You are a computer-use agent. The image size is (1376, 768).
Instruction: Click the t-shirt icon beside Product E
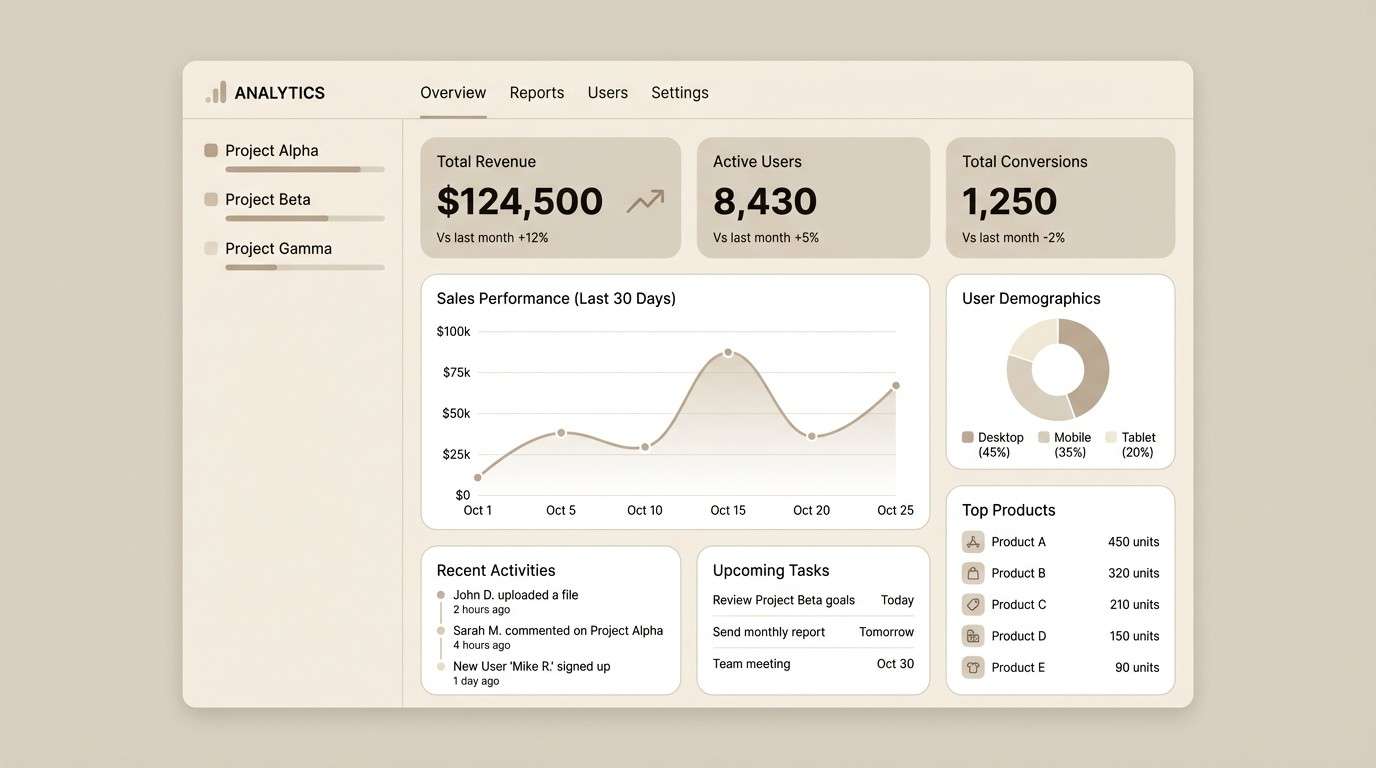point(973,666)
